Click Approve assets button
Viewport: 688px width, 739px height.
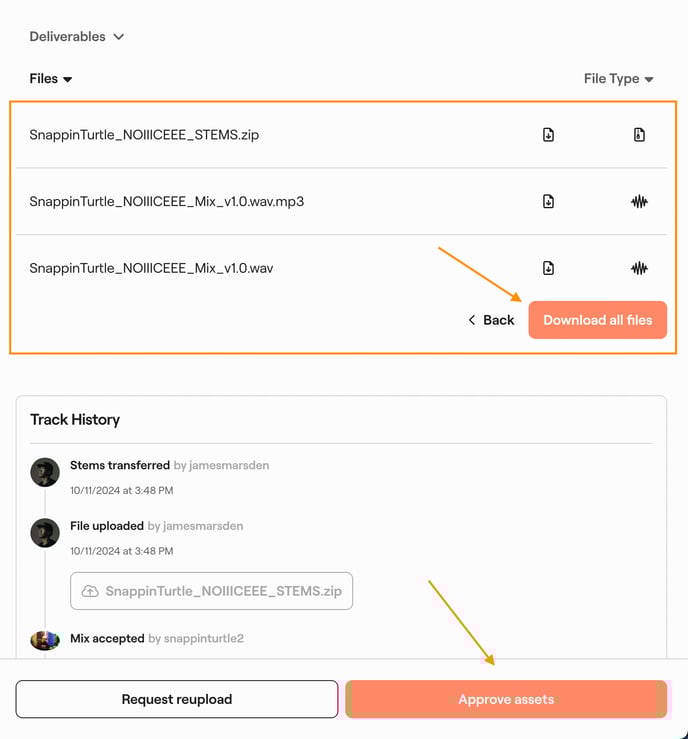[x=506, y=699]
